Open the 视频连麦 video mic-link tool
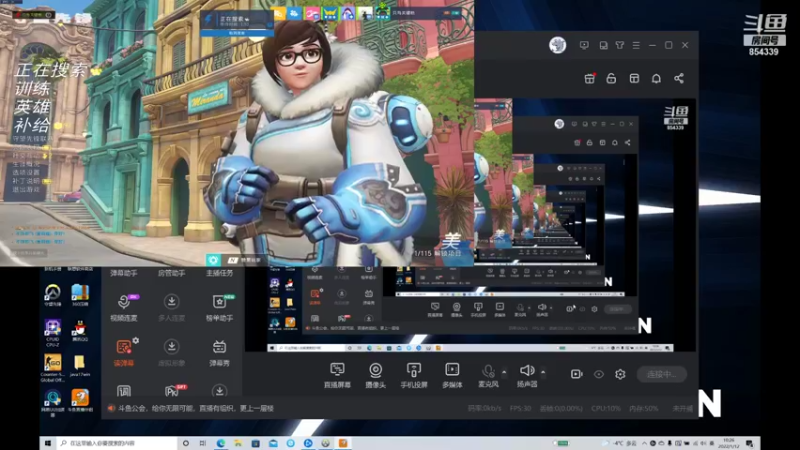Screen dimensions: 800x450 (124, 308)
